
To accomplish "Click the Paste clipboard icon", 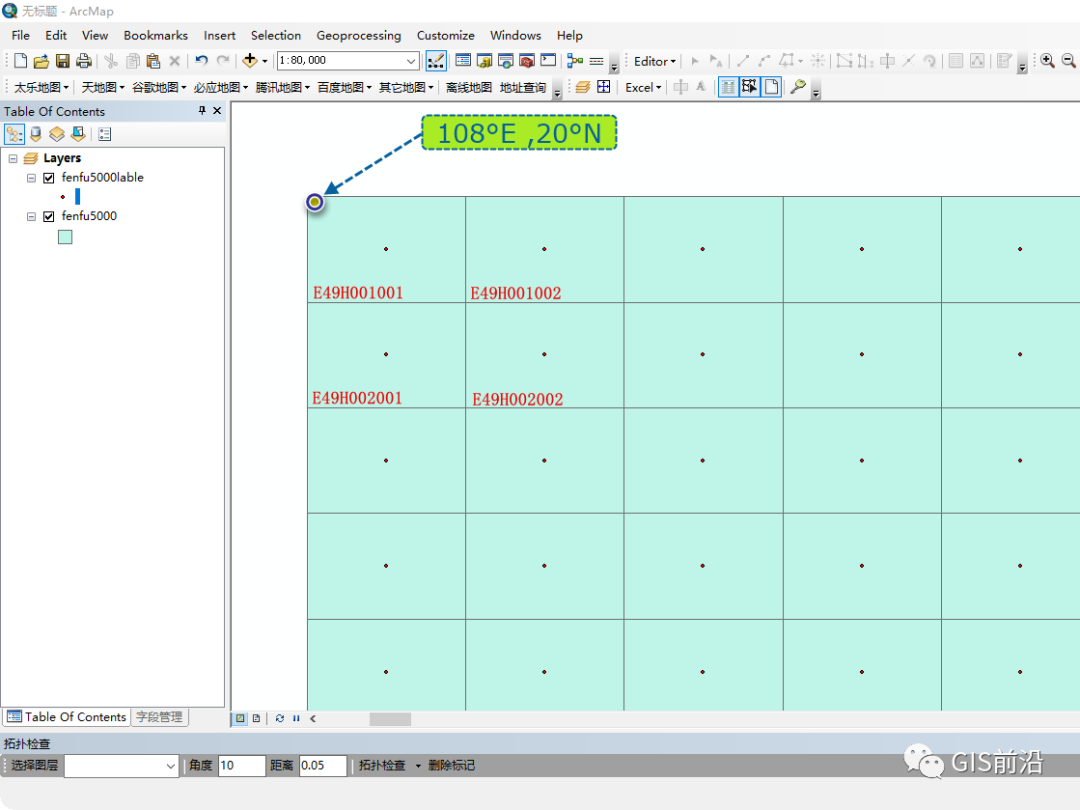I will click(x=154, y=61).
